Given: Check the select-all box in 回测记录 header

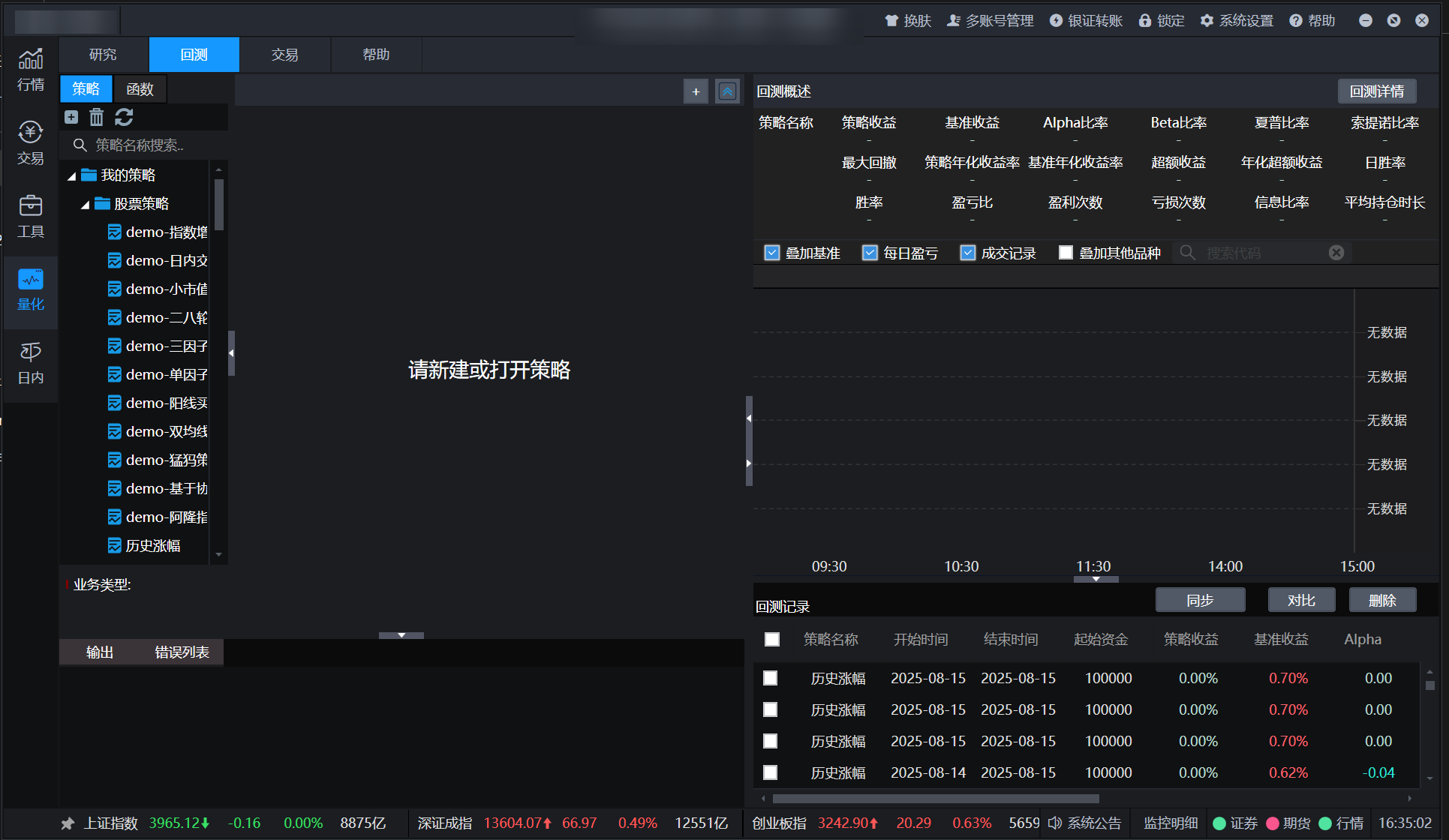Looking at the screenshot, I should coord(772,639).
